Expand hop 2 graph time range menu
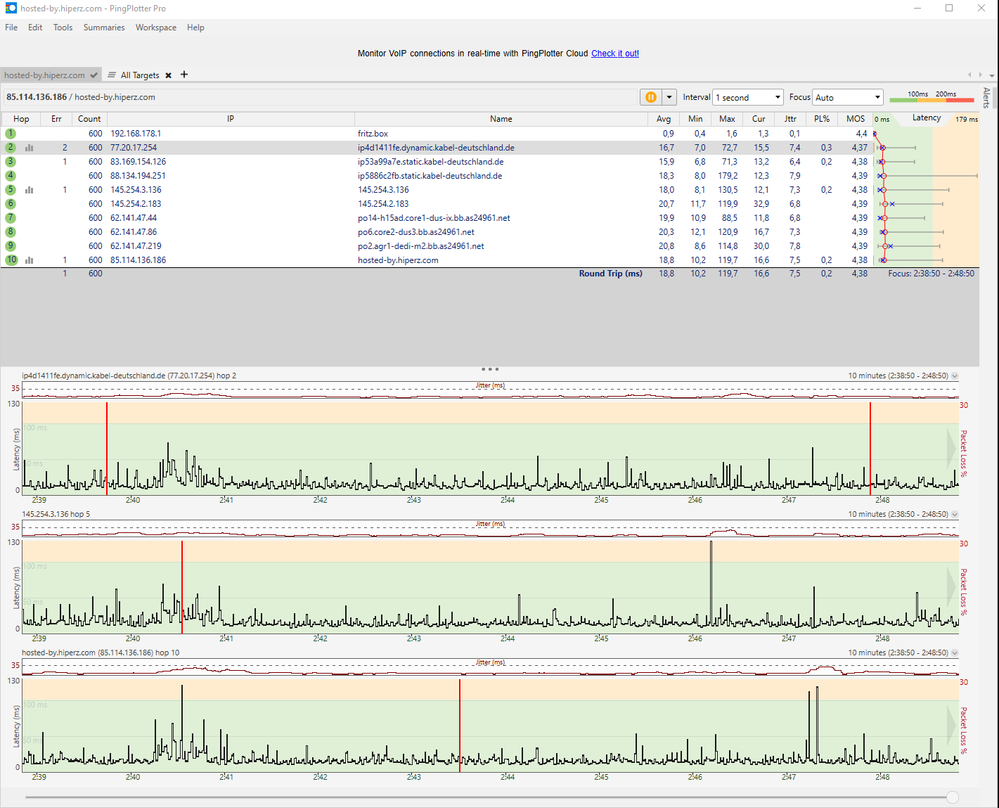Viewport: 999px width, 808px height. click(954, 376)
